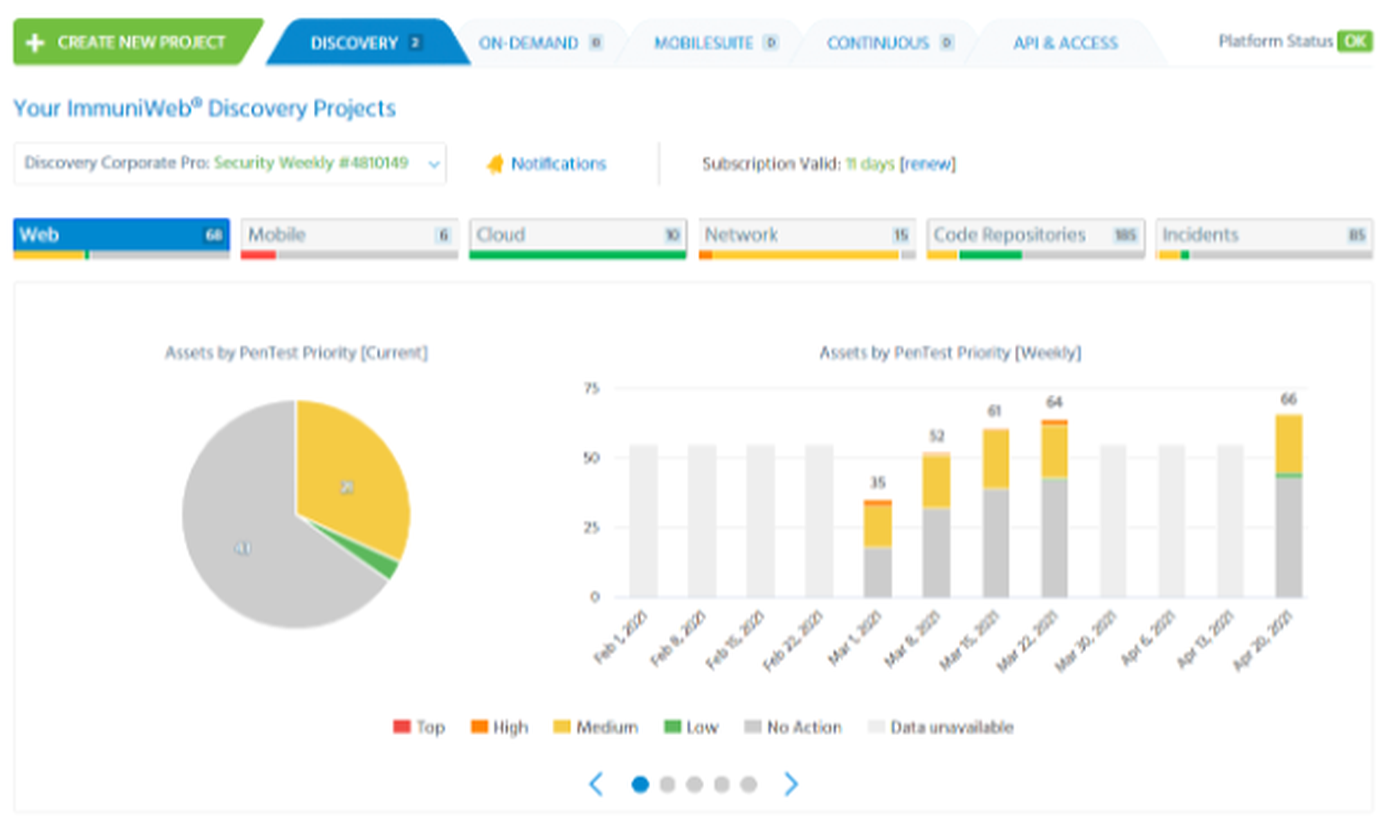Select the fourth carousel dot
Image resolution: width=1400 pixels, height=840 pixels.
[x=721, y=784]
